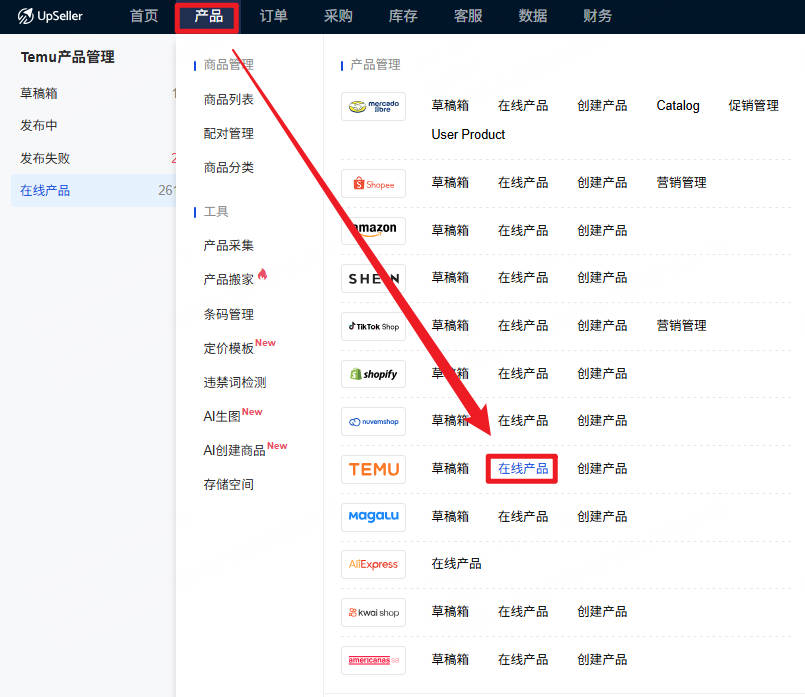Open the 产品 top menu
The width and height of the screenshot is (805, 697).
click(208, 16)
